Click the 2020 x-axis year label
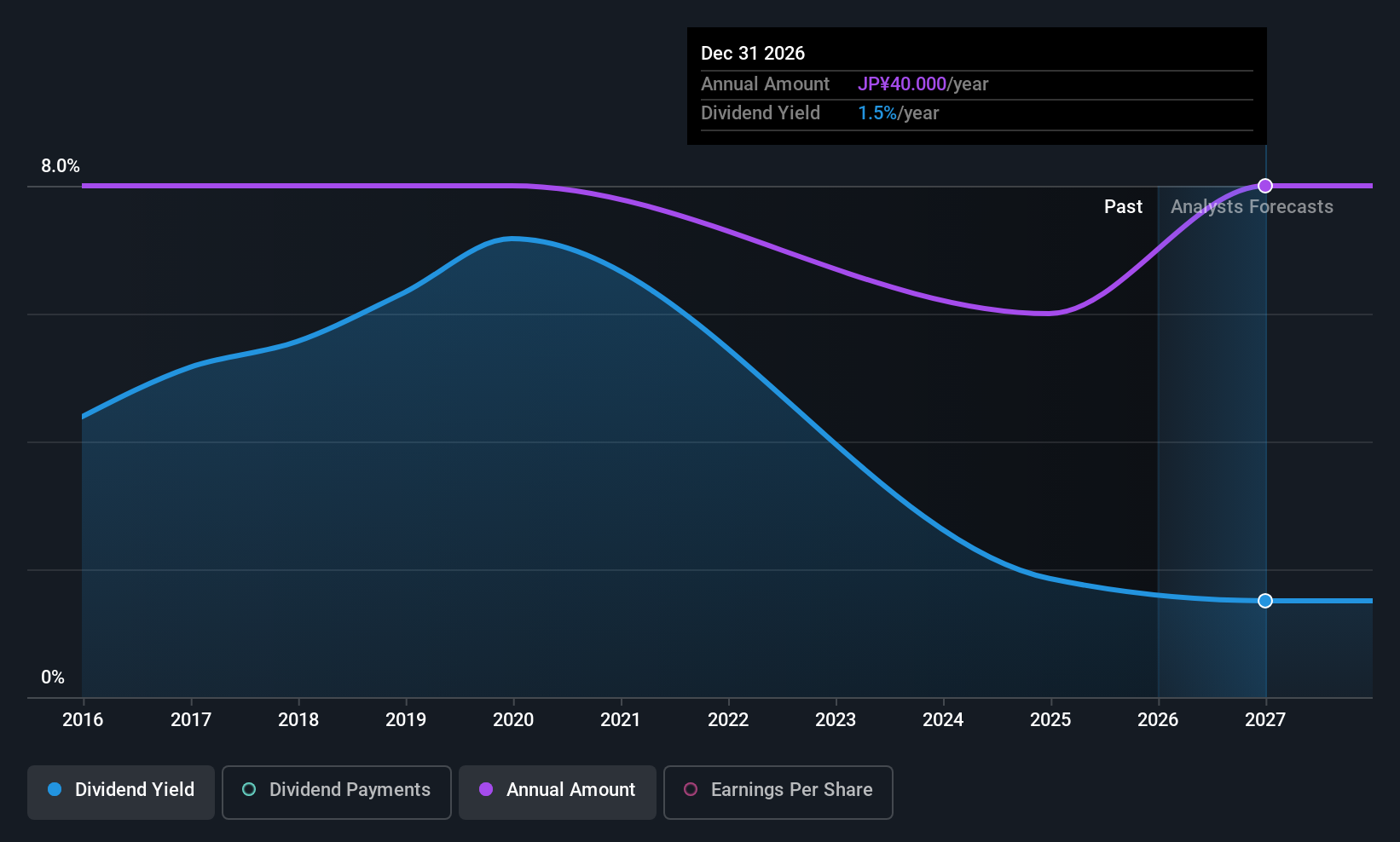Screen dimensions: 1400x842 pyautogui.click(x=513, y=720)
